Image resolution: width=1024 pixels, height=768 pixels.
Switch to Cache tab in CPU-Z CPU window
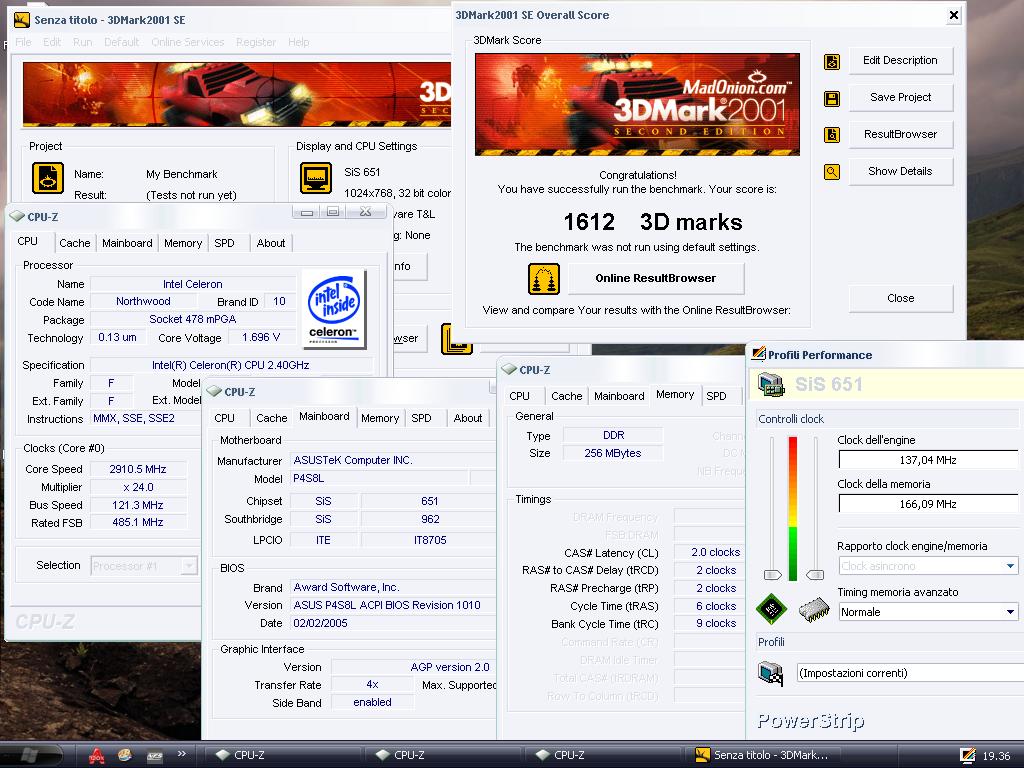[74, 243]
